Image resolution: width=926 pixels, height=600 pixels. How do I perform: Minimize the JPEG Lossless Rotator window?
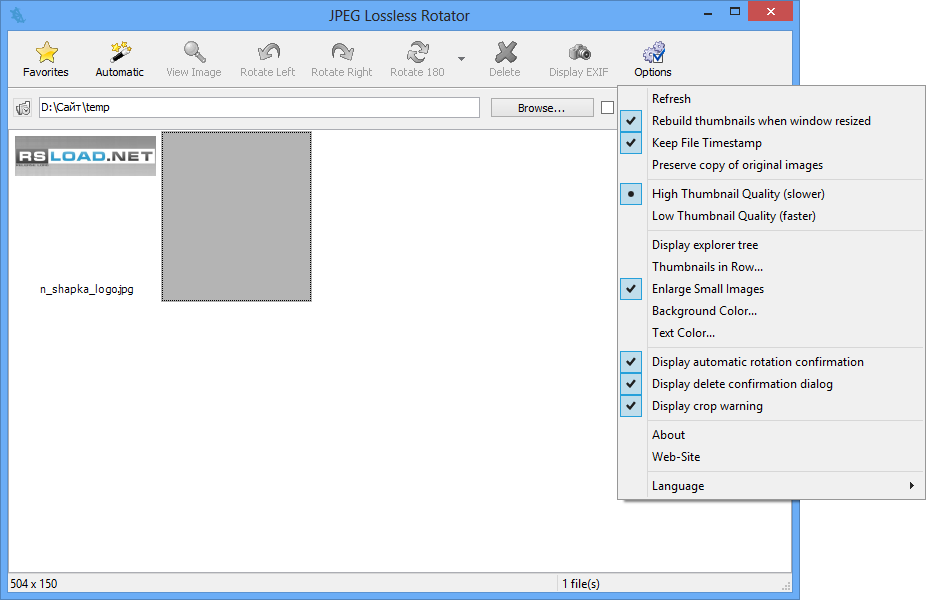click(x=708, y=12)
